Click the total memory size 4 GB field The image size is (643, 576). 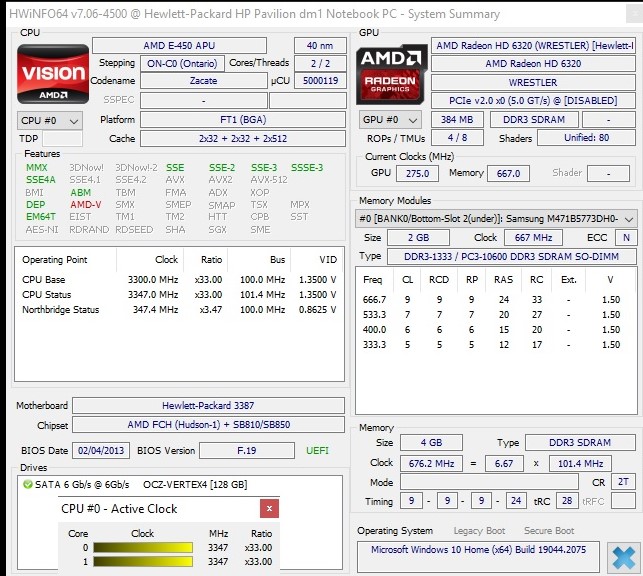431,443
